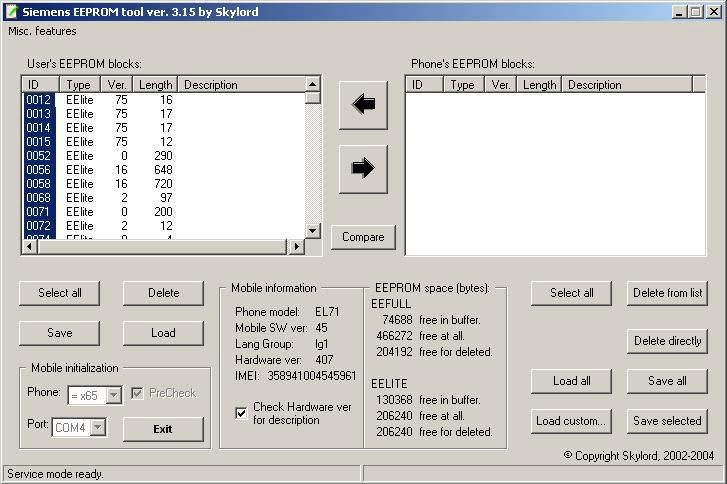Sort user blocks by Type column header
Image resolution: width=727 pixels, height=484 pixels.
coord(80,85)
